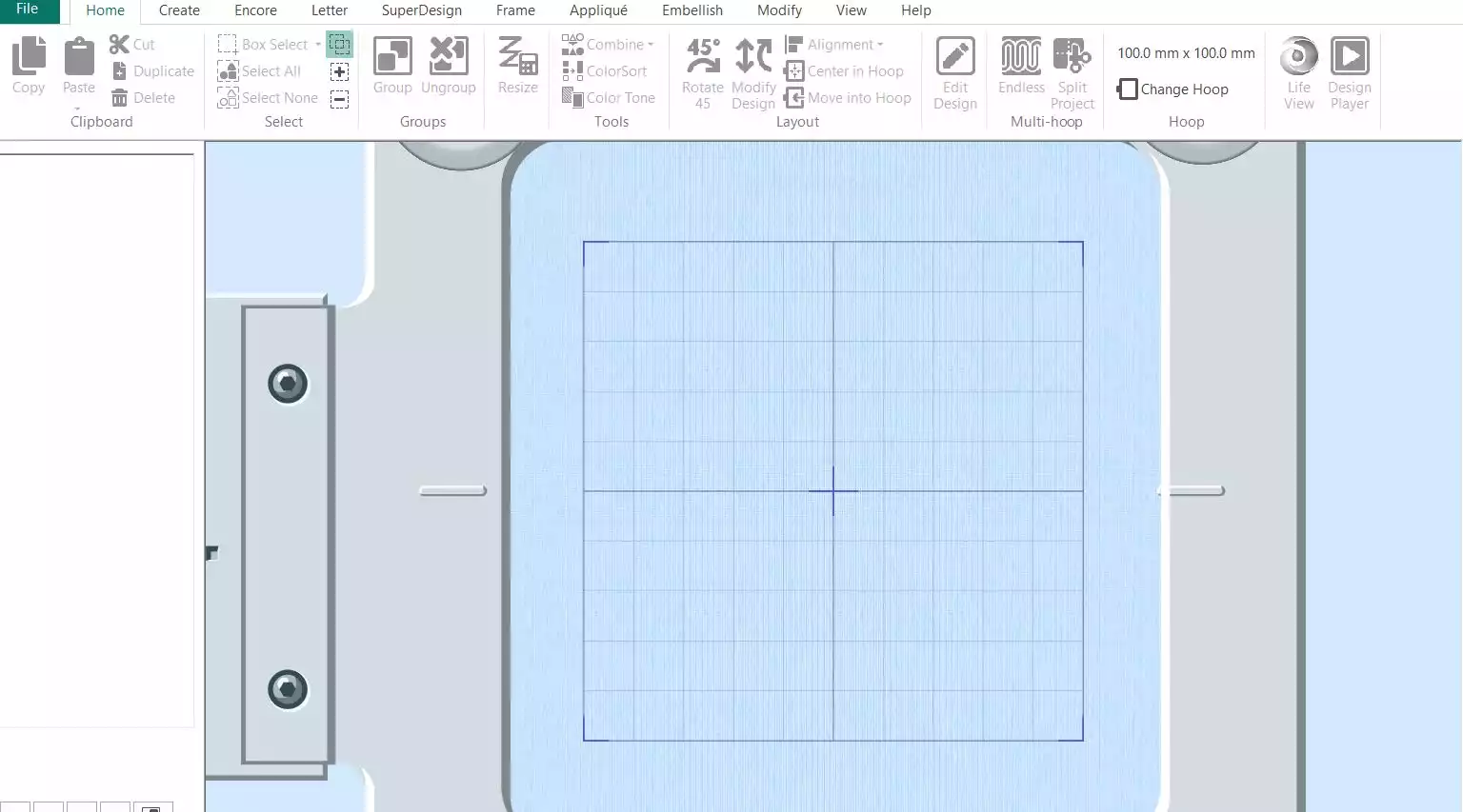
Task: Click the hoop size text 100.0 mm x 100.0 mm
Action: tap(1186, 53)
